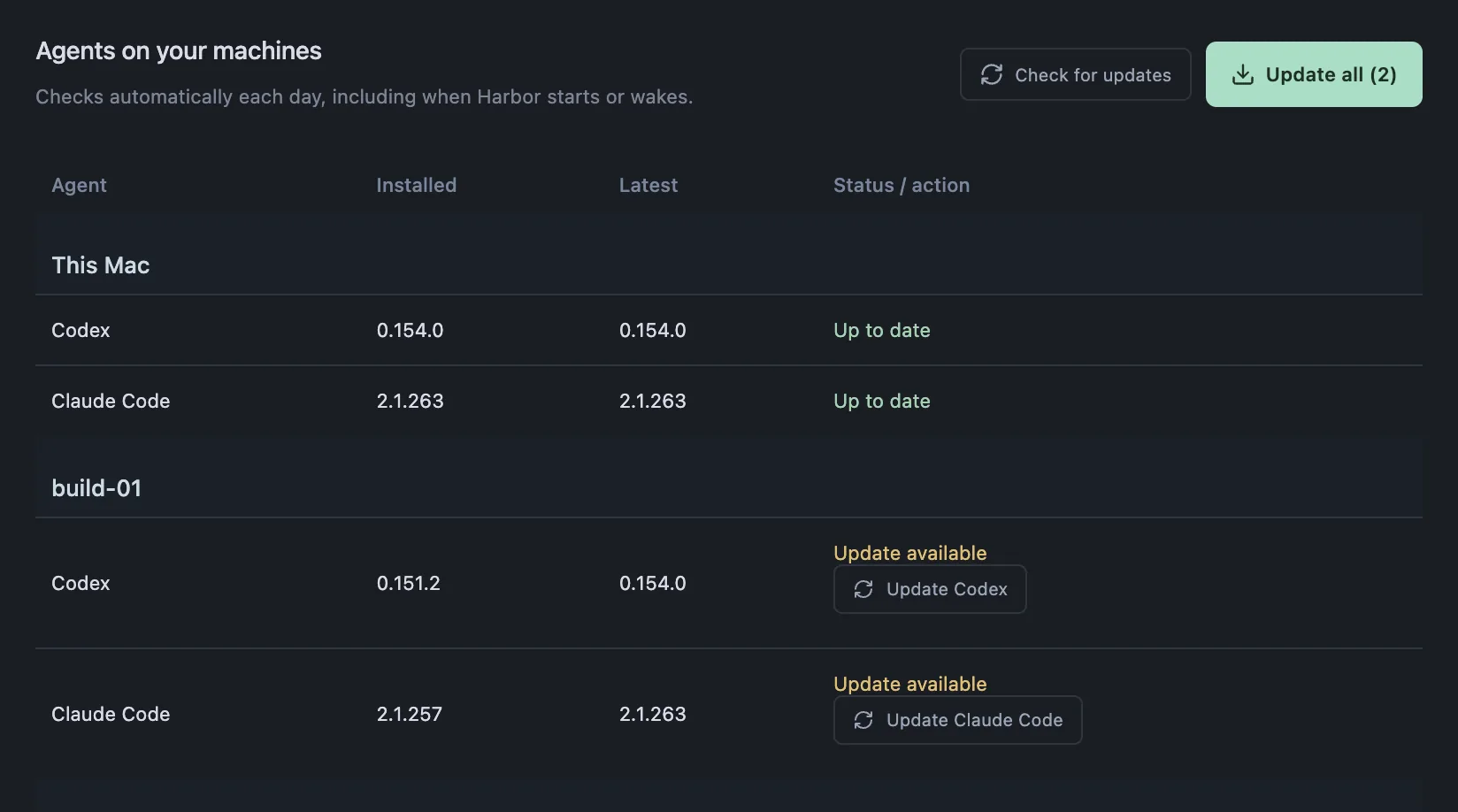This screenshot has width=1458, height=812.
Task: Click installed version 0.151.2
Action: click(x=409, y=583)
